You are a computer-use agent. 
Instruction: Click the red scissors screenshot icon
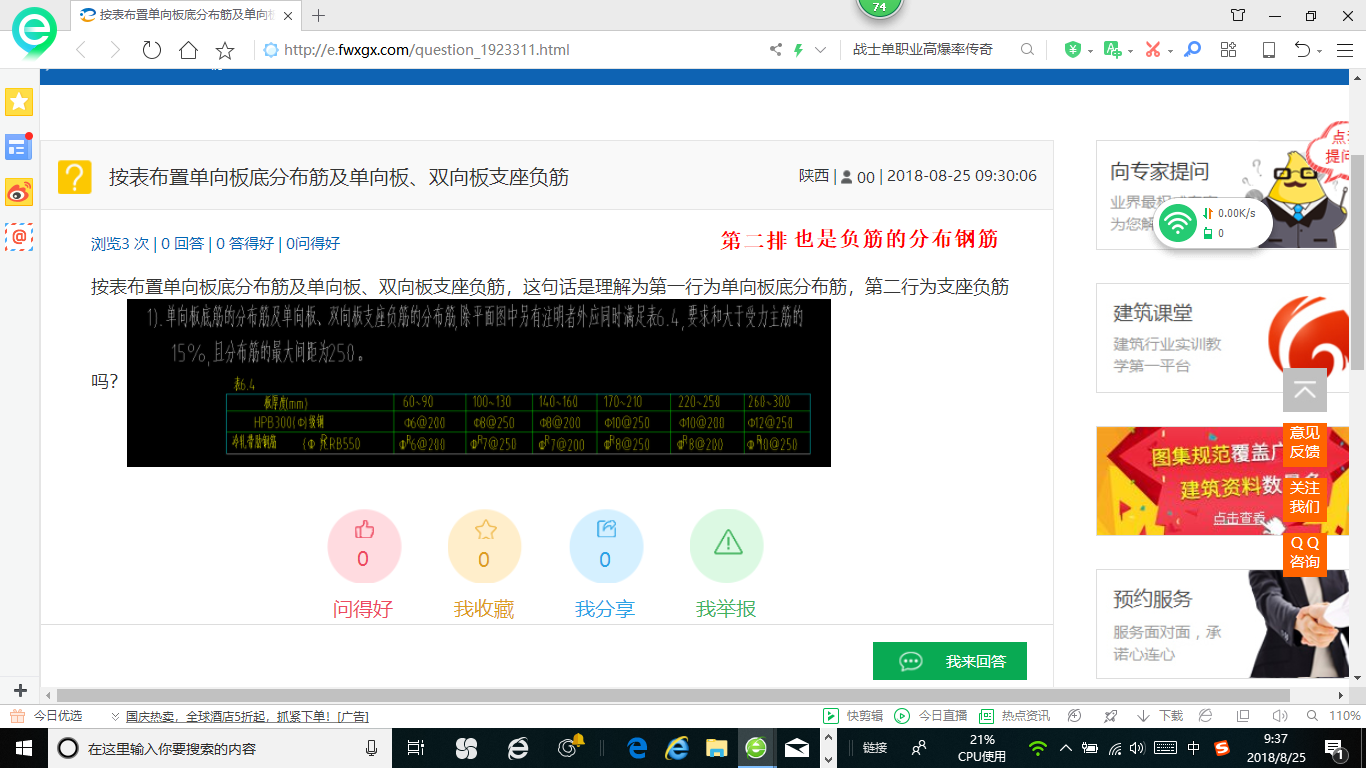(1153, 49)
